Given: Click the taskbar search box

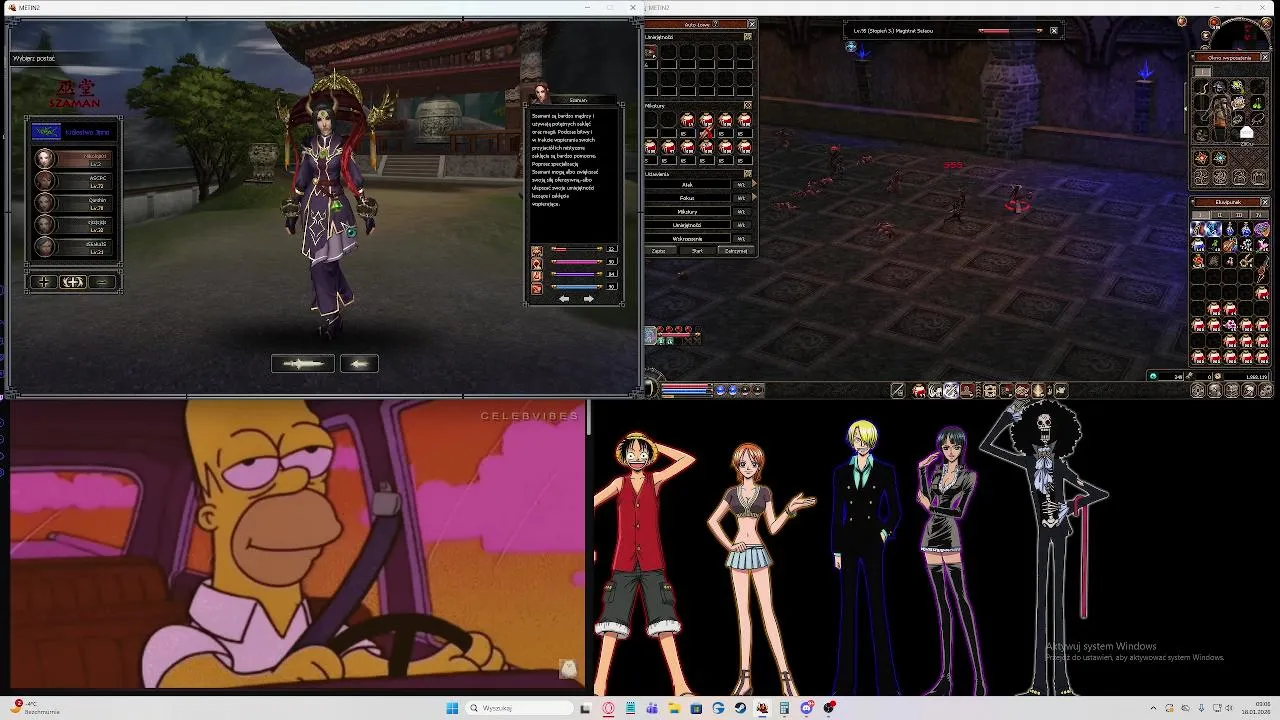Looking at the screenshot, I should point(520,708).
